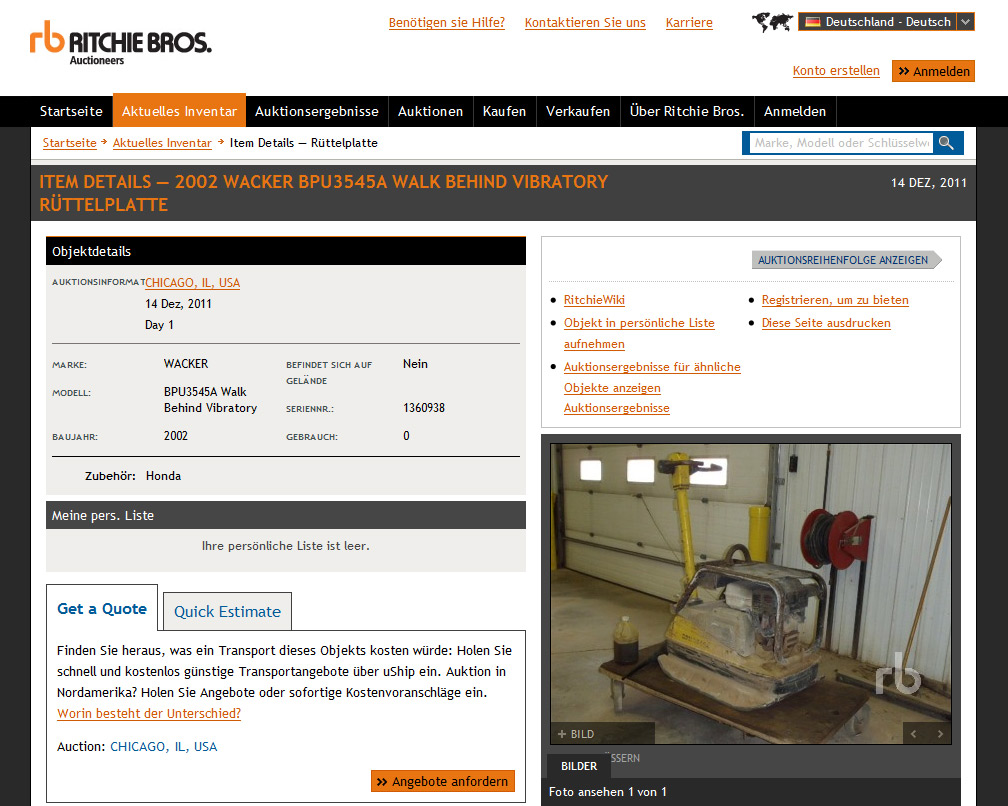Go to the Auktionen menu item
Viewport: 1008px width, 806px height.
click(x=431, y=111)
